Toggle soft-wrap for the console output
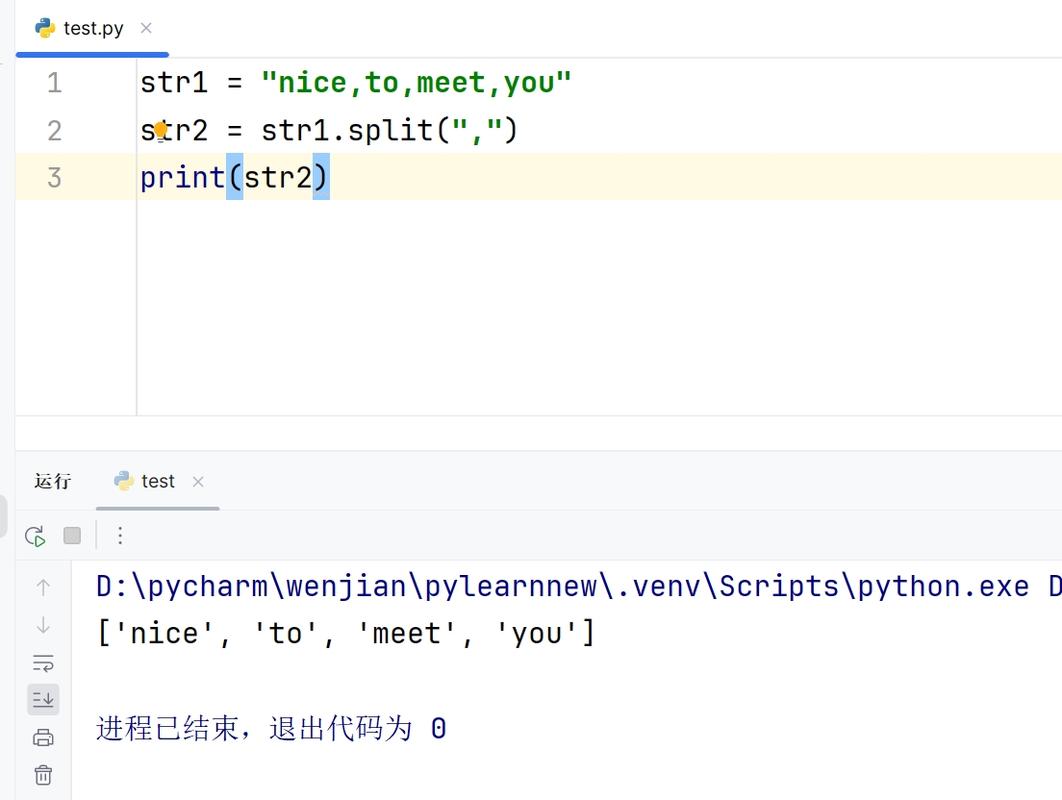1062x800 pixels. click(x=43, y=661)
